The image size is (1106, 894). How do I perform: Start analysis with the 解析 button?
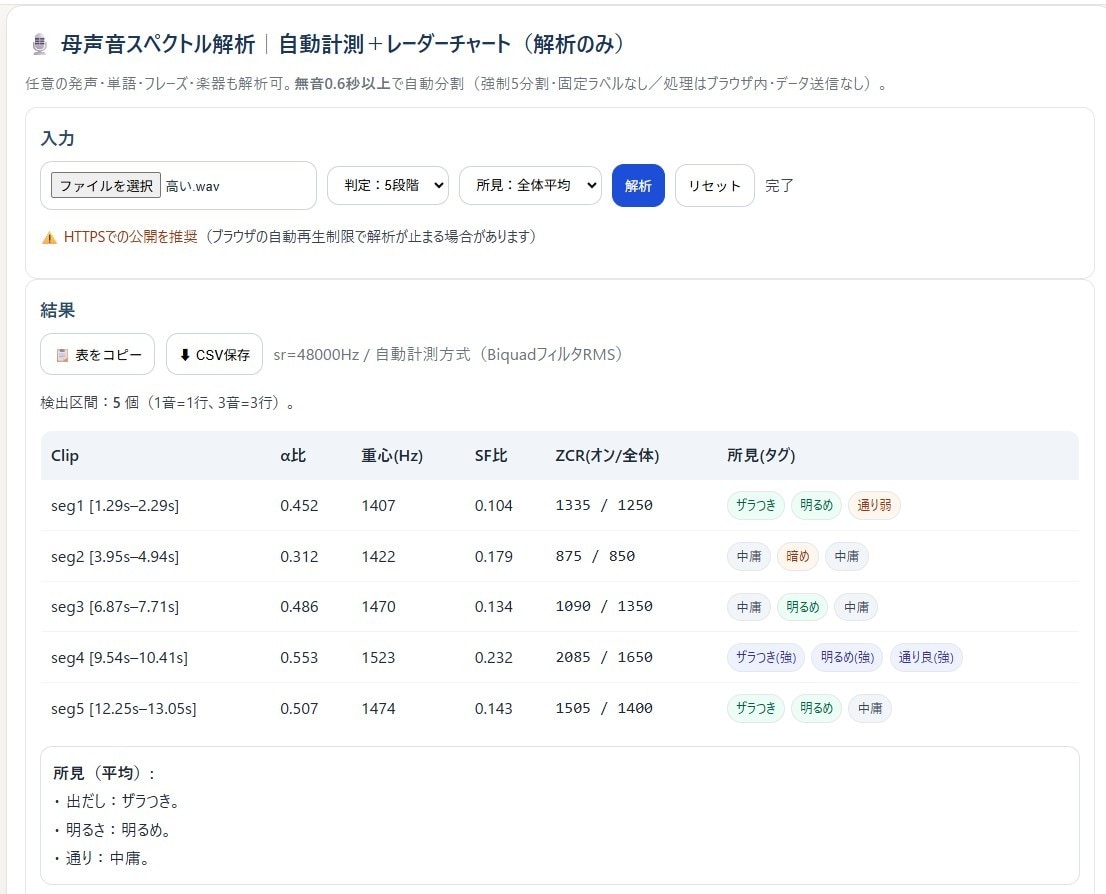638,186
